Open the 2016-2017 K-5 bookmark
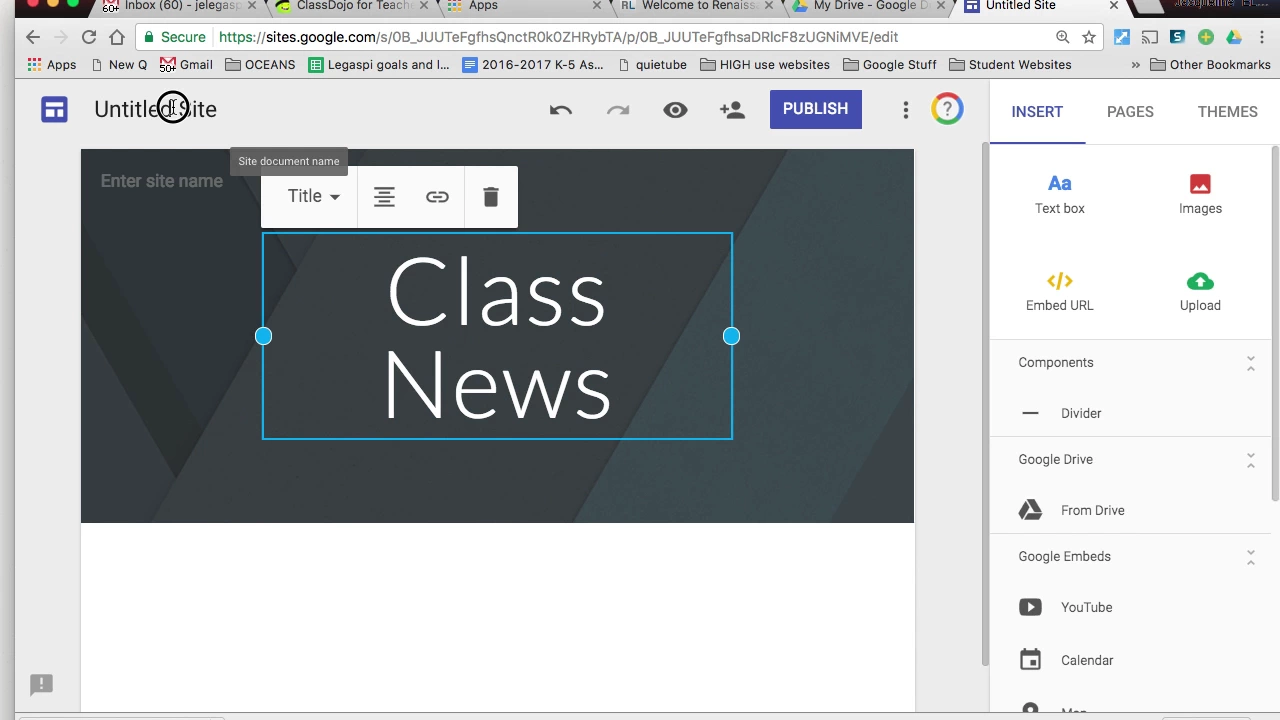The width and height of the screenshot is (1280, 720). (x=533, y=65)
